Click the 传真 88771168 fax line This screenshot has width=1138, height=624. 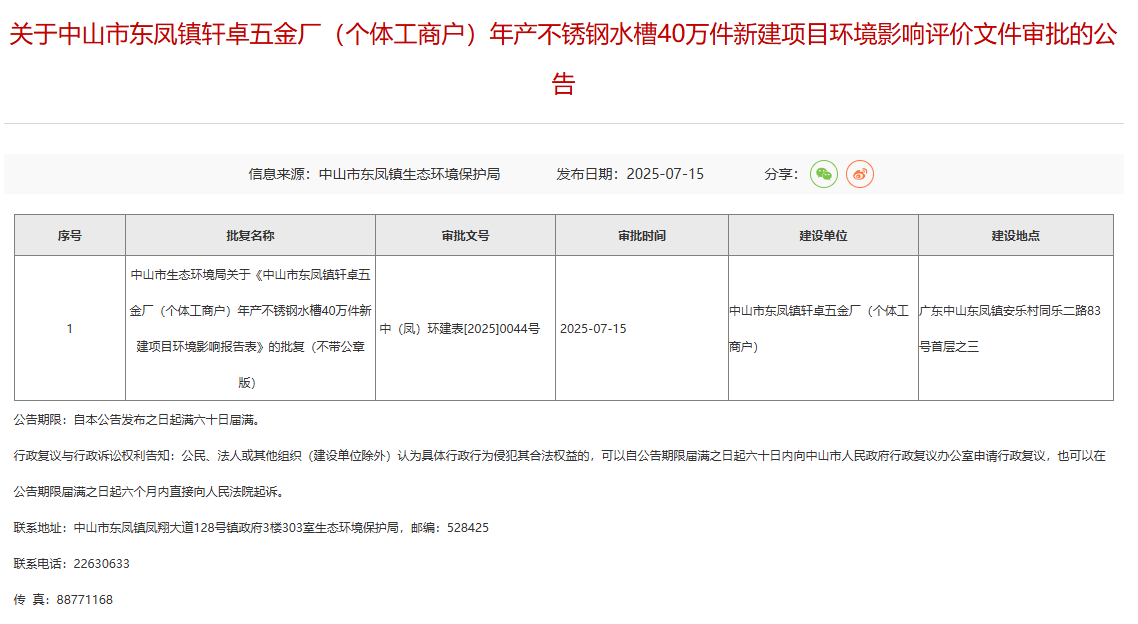(x=63, y=600)
